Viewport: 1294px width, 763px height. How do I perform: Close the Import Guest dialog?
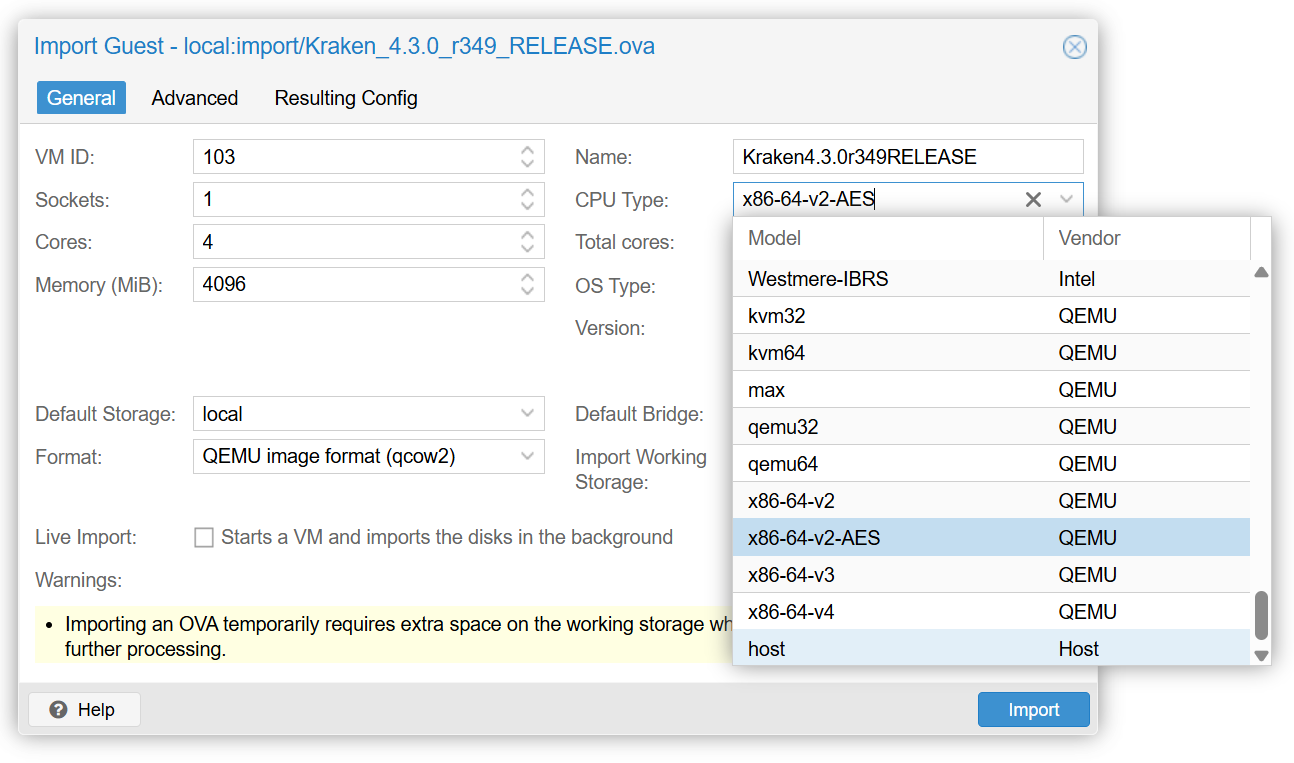1074,47
